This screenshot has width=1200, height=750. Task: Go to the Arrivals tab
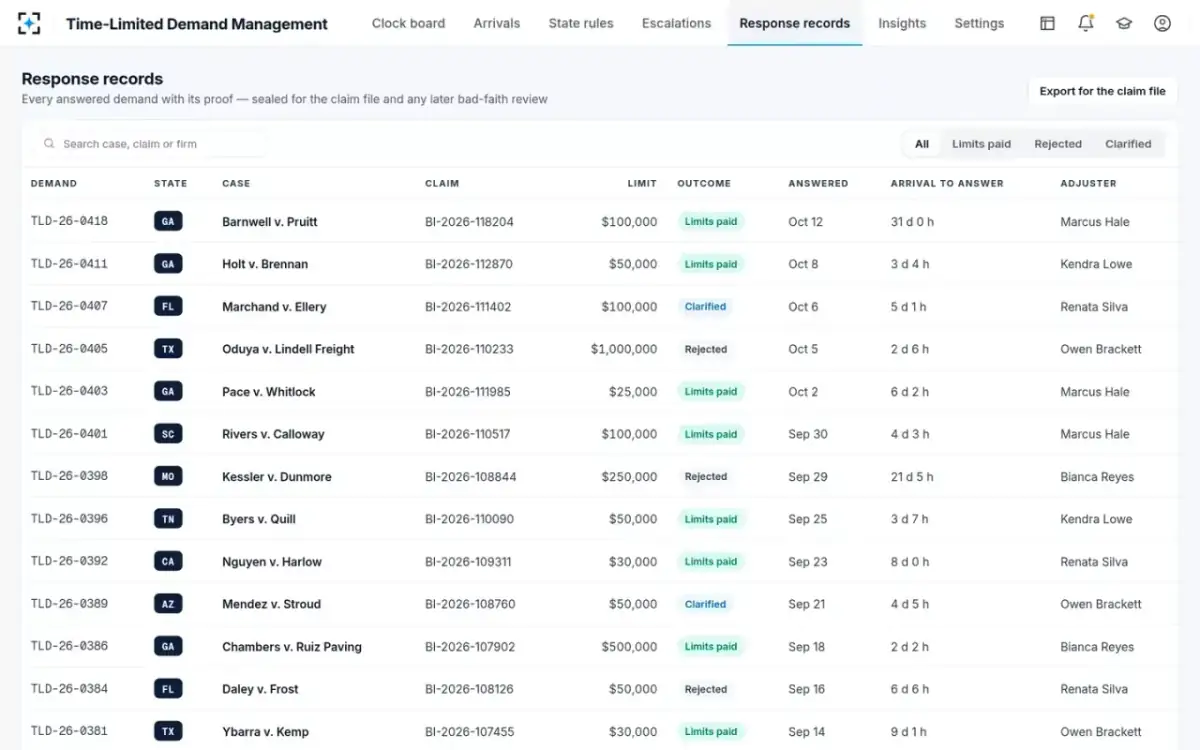[497, 23]
